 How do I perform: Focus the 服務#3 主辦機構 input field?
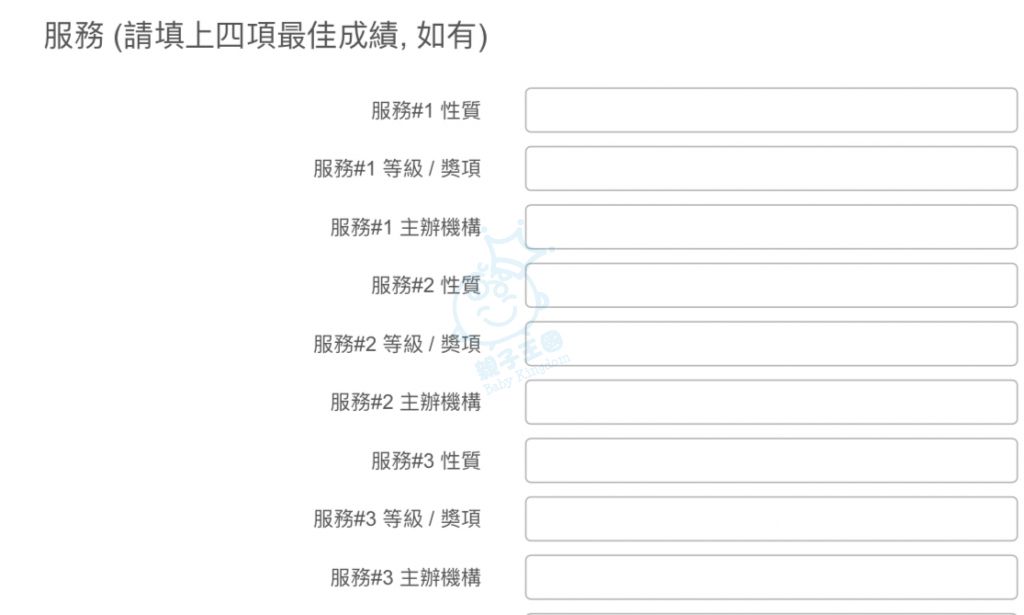point(770,577)
